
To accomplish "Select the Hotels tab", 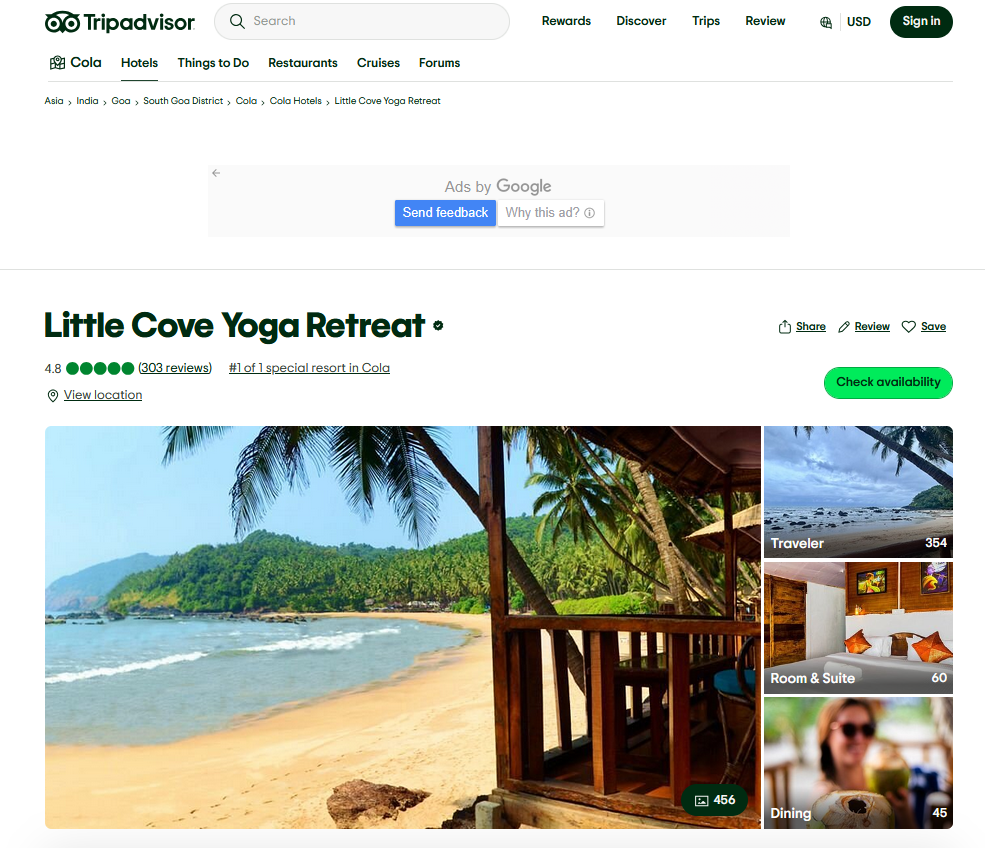I will click(x=139, y=63).
